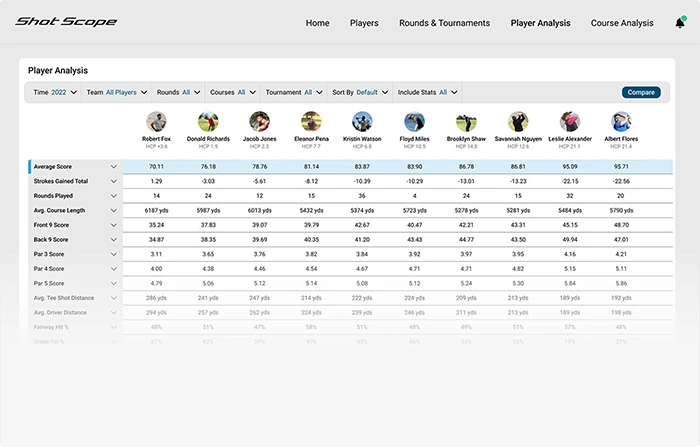This screenshot has width=700, height=447.
Task: Click the Robert Fox name
Action: (x=156, y=139)
